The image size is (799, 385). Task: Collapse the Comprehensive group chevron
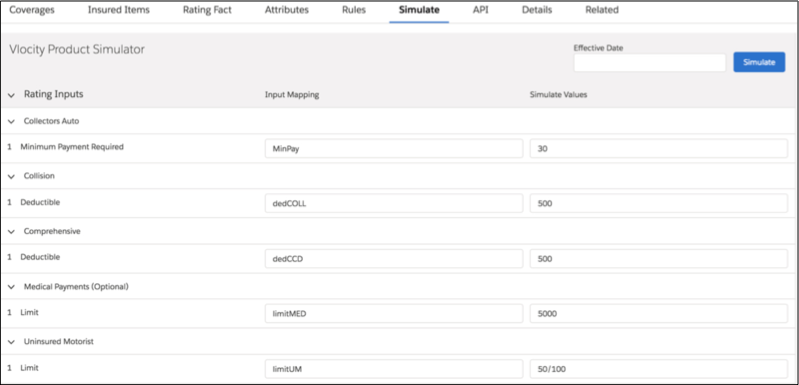coord(12,232)
